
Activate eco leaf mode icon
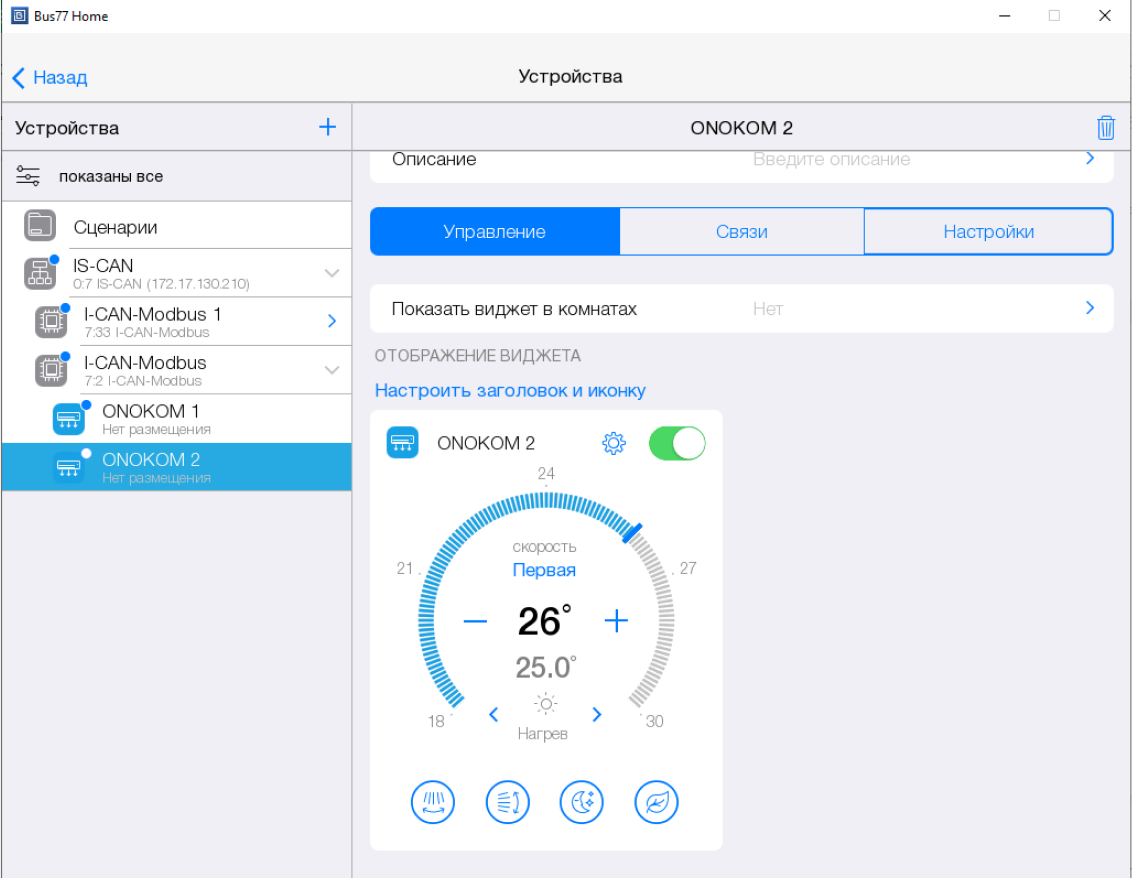pyautogui.click(x=656, y=802)
